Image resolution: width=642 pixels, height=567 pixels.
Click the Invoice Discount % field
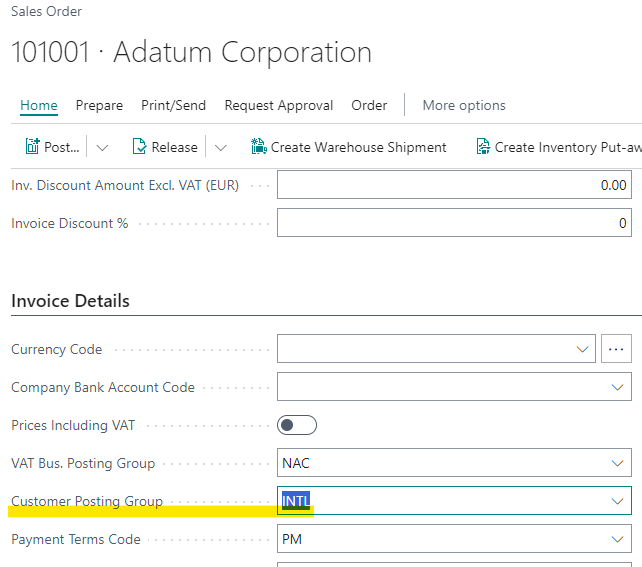click(454, 223)
